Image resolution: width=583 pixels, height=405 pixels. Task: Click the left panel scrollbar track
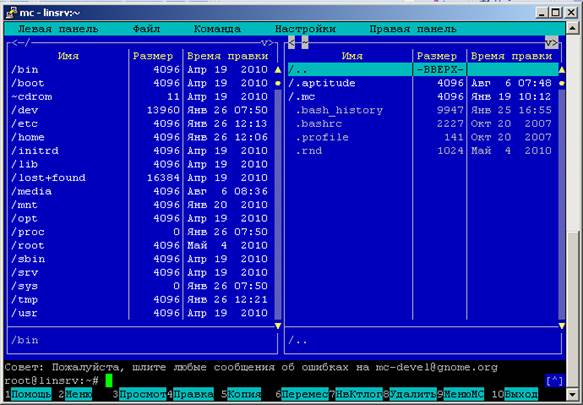(278, 205)
